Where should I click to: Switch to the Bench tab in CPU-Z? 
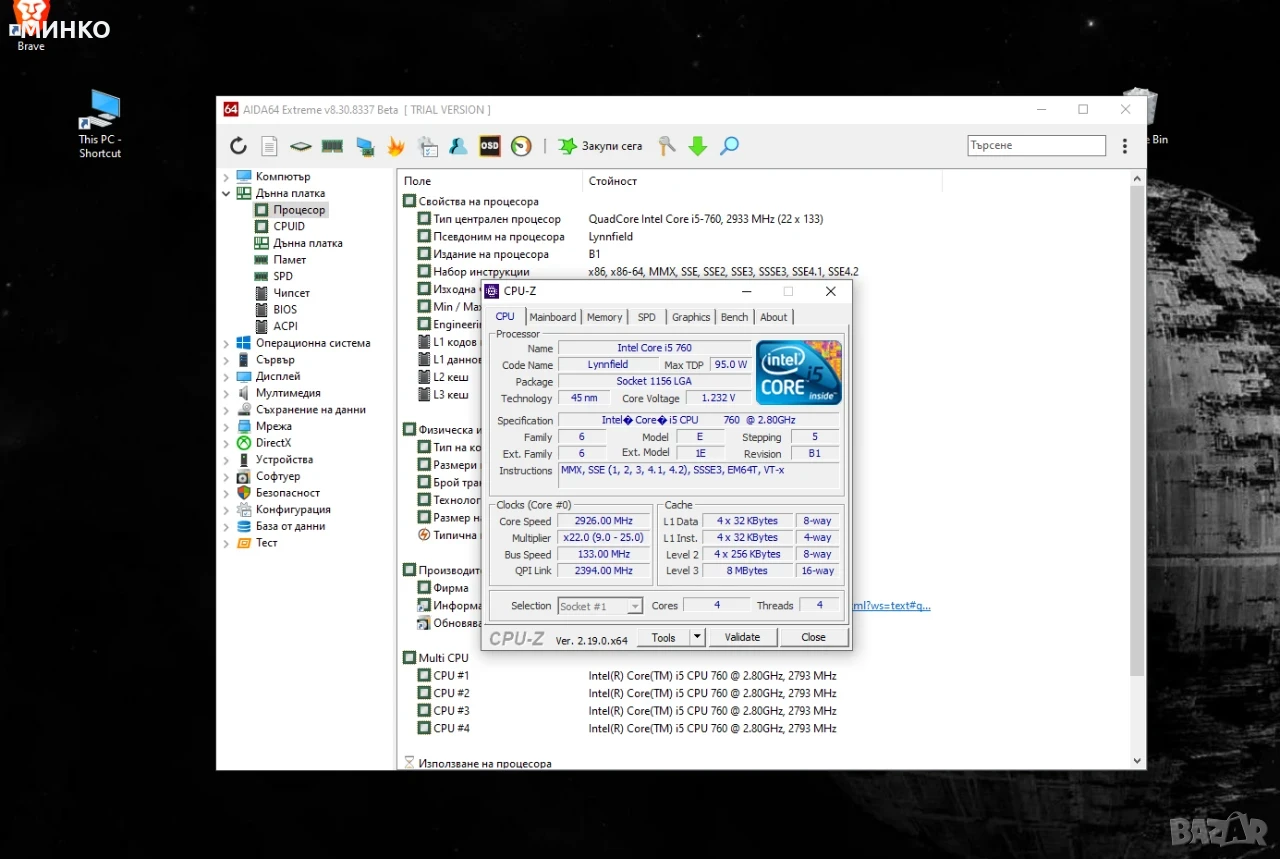(x=734, y=317)
